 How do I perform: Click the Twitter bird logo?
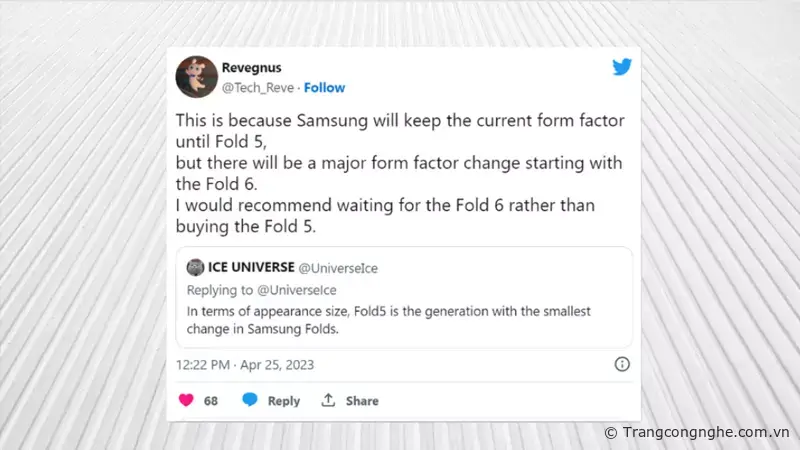click(622, 68)
